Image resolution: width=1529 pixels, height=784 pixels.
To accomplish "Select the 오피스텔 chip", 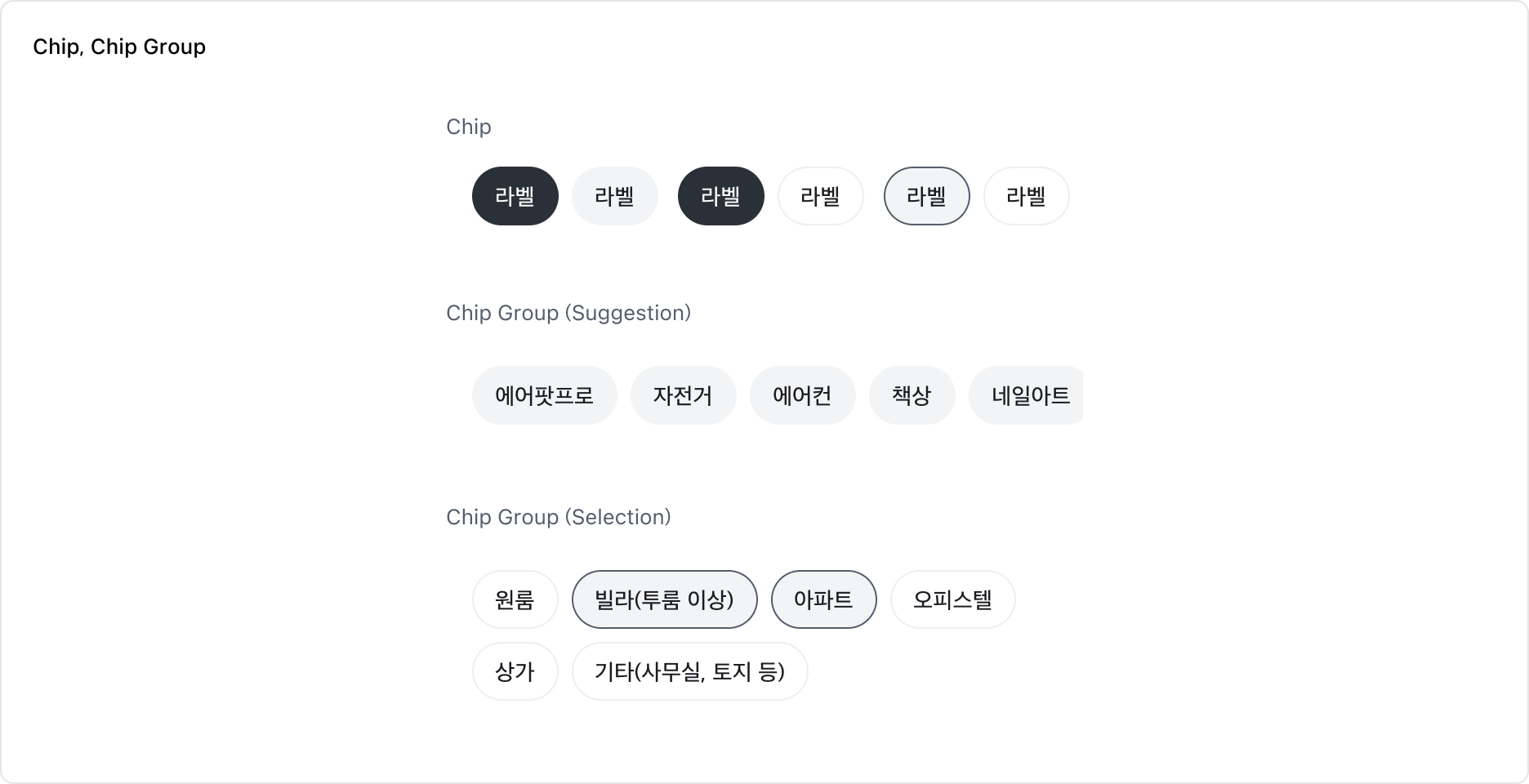I will click(953, 599).
